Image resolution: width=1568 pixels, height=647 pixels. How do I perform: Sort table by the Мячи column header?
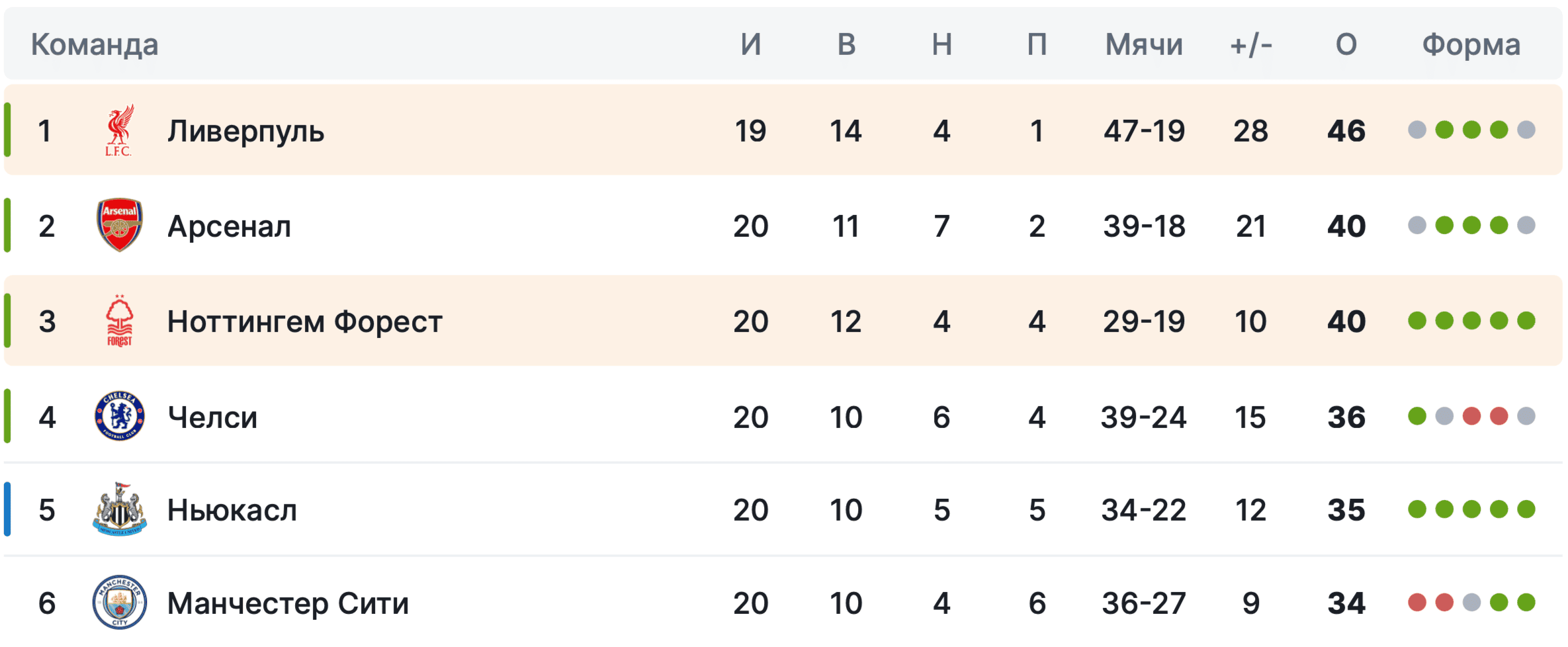point(1144,45)
